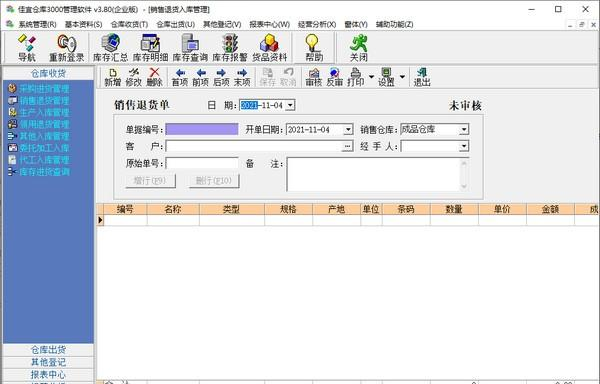Viewport: 600px width, 384px height.
Task: Open the 窗体(Y) menu
Action: point(356,24)
